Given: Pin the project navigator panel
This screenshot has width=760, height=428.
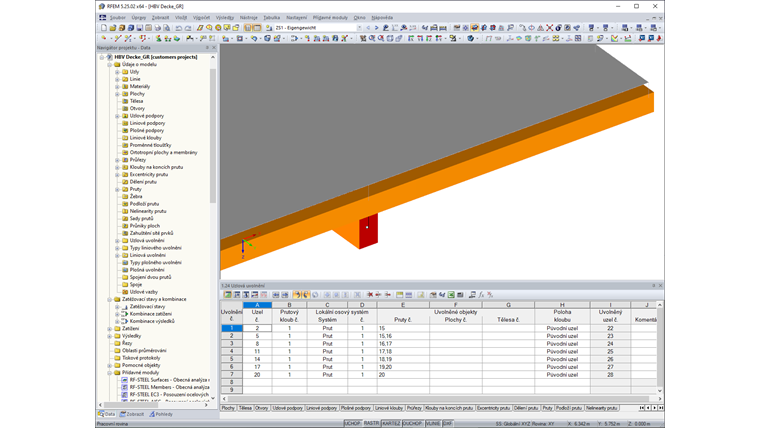Looking at the screenshot, I should [x=207, y=48].
